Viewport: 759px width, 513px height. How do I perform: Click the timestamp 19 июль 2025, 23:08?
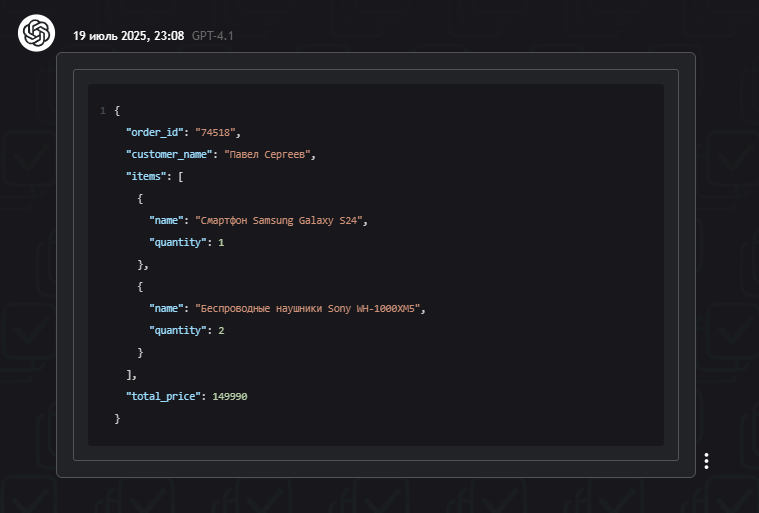tap(128, 36)
